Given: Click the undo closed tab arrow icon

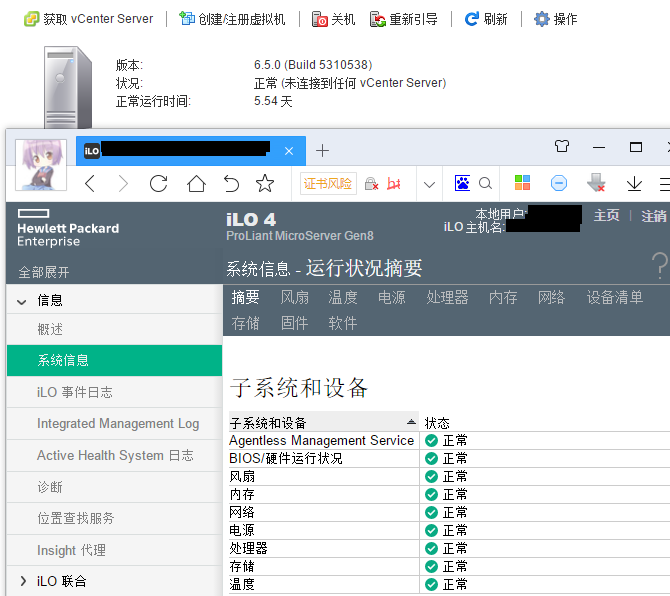Looking at the screenshot, I should (231, 184).
